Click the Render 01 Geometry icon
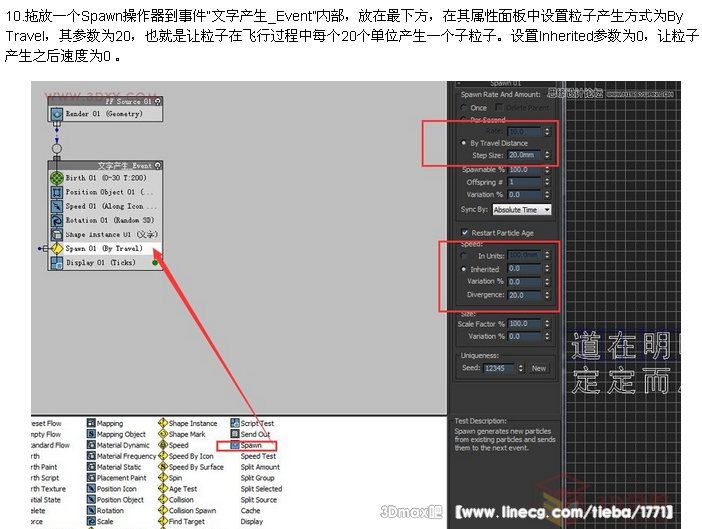Viewport: 702px width, 529px height. pos(57,114)
